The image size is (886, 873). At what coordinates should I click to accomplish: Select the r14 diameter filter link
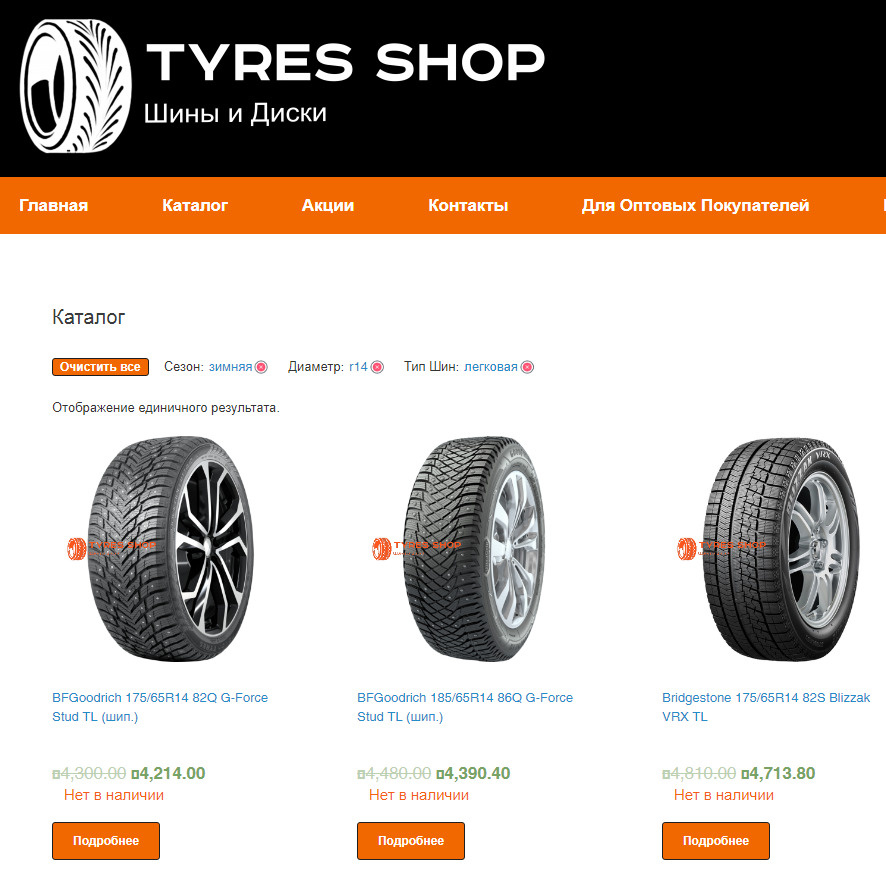[358, 367]
